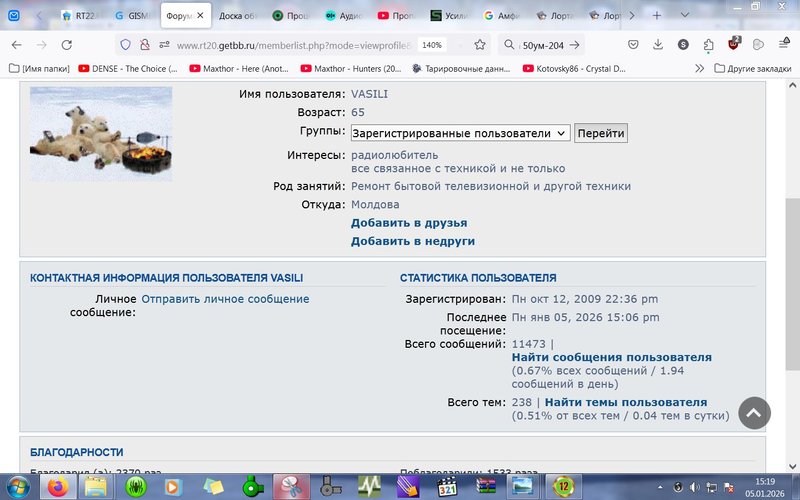The height and width of the screenshot is (500, 800).
Task: Open the Snipping Tool on the taskbar
Action: pos(291,487)
